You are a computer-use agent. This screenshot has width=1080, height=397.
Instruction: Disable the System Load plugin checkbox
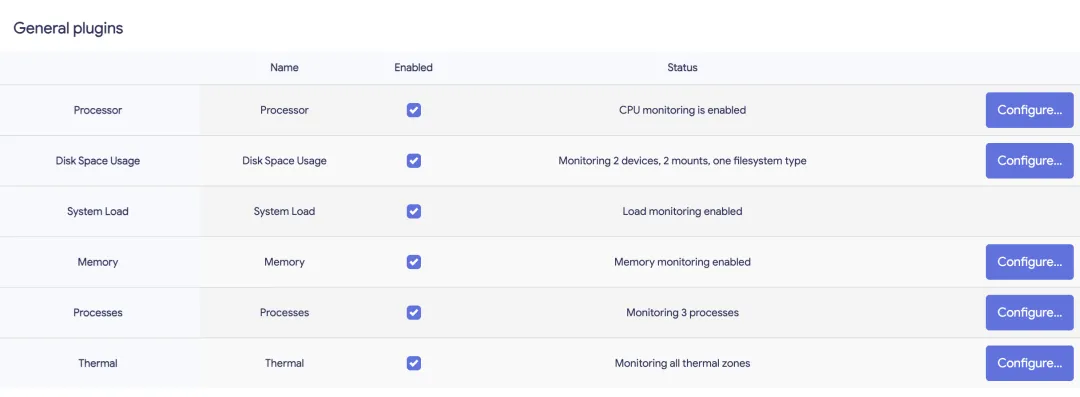pyautogui.click(x=413, y=212)
